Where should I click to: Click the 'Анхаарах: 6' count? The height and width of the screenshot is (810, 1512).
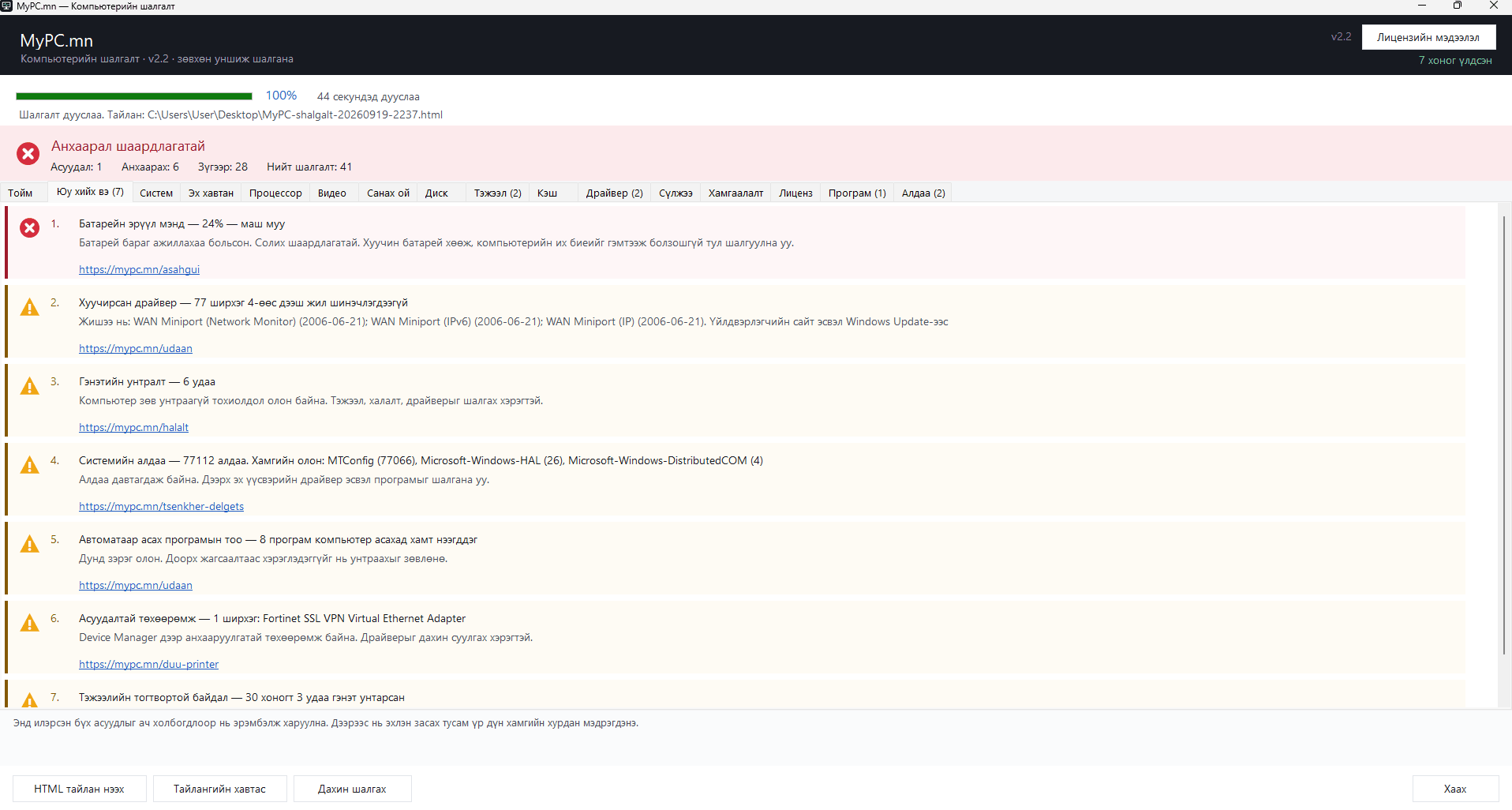[150, 167]
